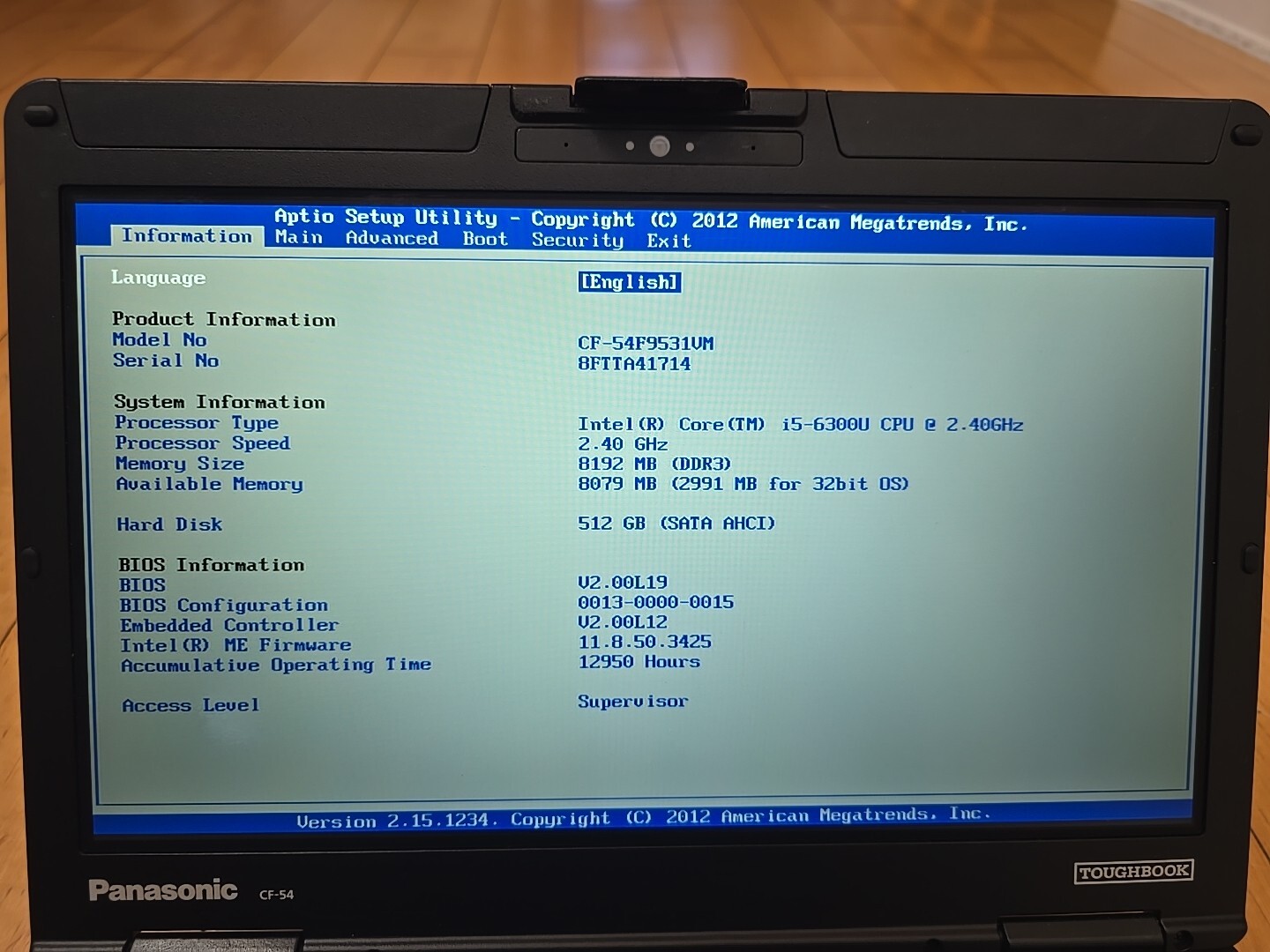Click the 2.40 GHz speed value
The width and height of the screenshot is (1270, 952).
pyautogui.click(x=623, y=444)
